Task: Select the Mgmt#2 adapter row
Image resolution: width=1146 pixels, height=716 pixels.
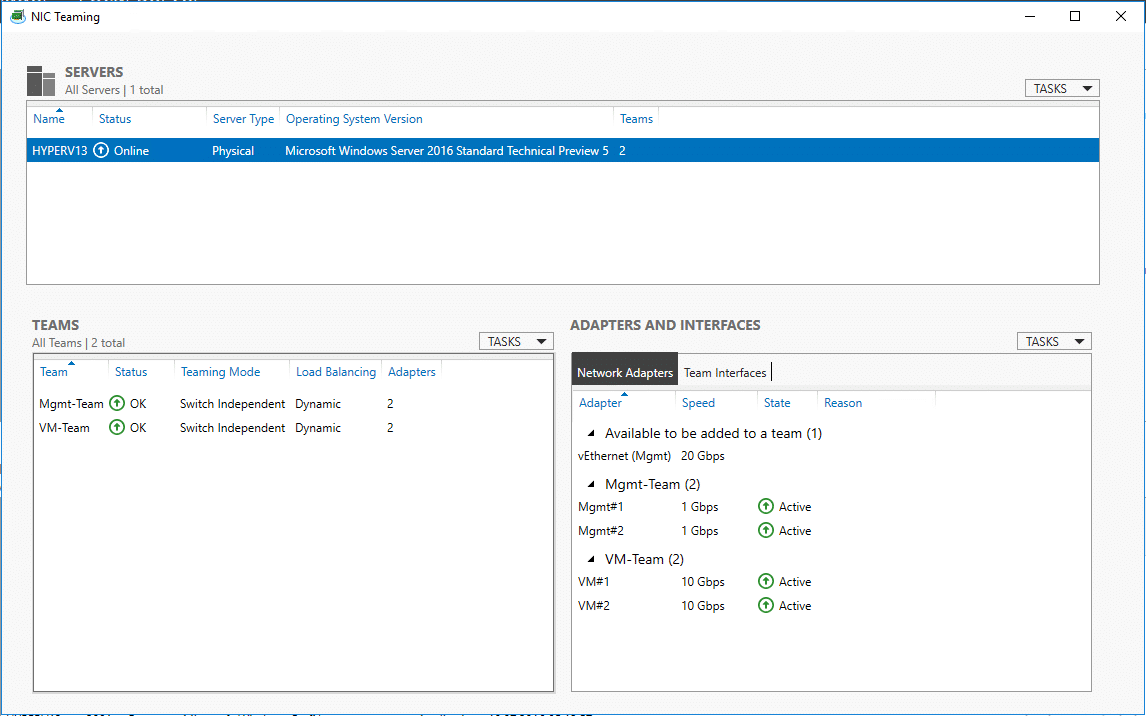Action: [831, 530]
